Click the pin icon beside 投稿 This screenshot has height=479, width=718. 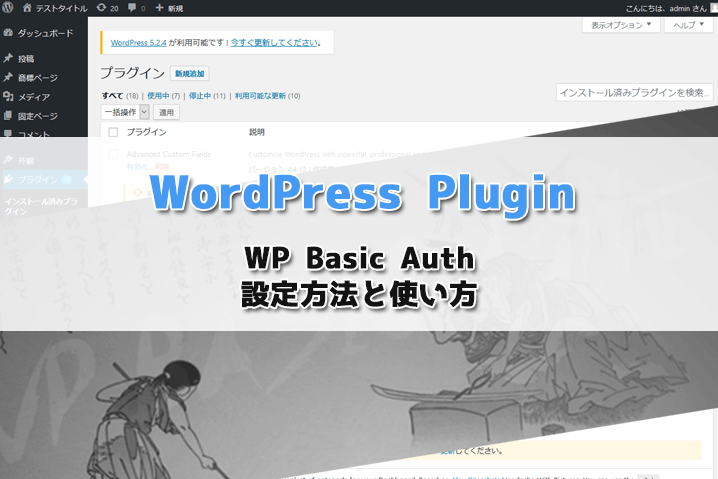8,58
